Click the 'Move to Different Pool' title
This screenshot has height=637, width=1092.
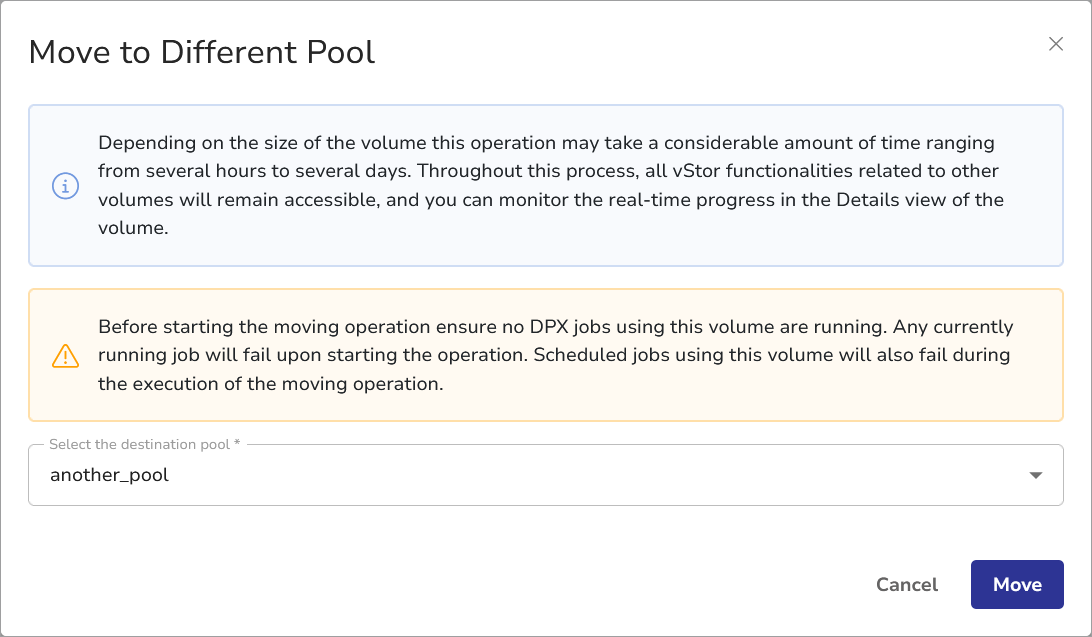202,52
